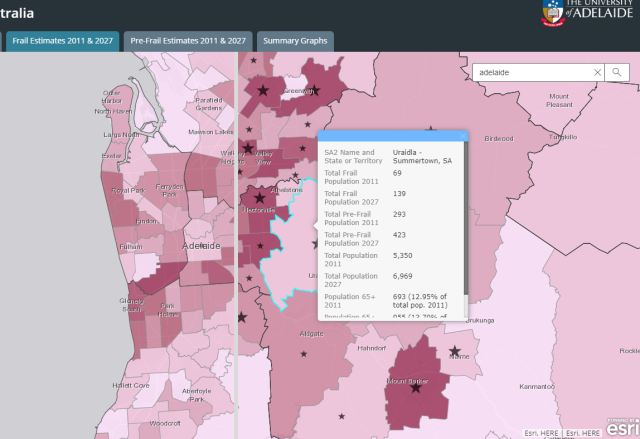Click the Adelaide city label on map
The image size is (640, 439).
(201, 246)
